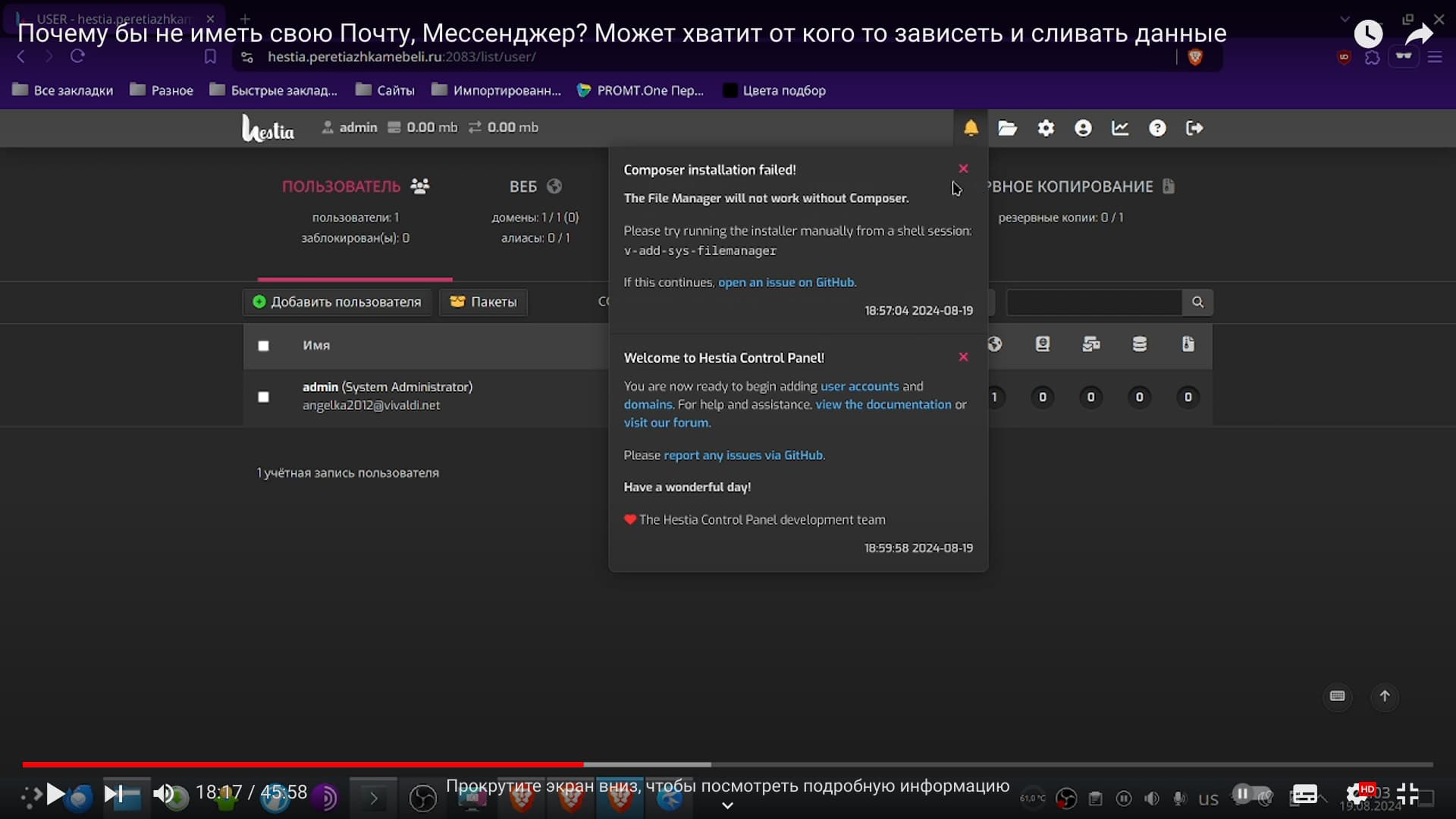
Task: Dismiss the Welcome to Hestia notification
Action: click(963, 356)
